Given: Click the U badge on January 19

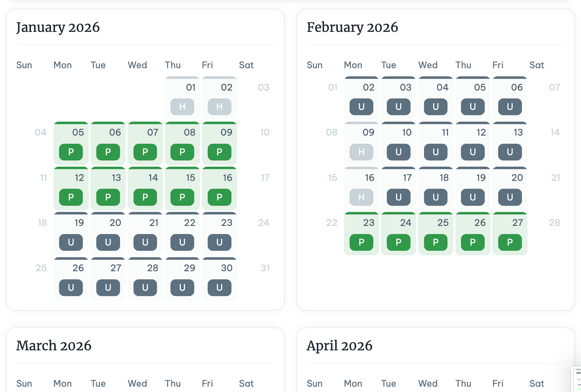Looking at the screenshot, I should pyautogui.click(x=71, y=242).
